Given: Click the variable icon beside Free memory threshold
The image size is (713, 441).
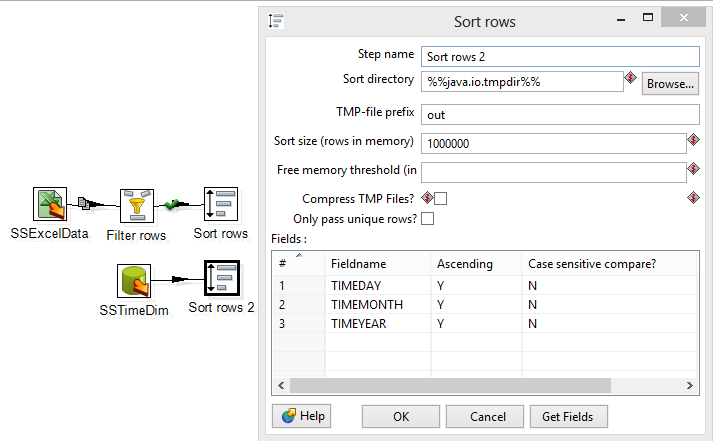Looking at the screenshot, I should (693, 169).
